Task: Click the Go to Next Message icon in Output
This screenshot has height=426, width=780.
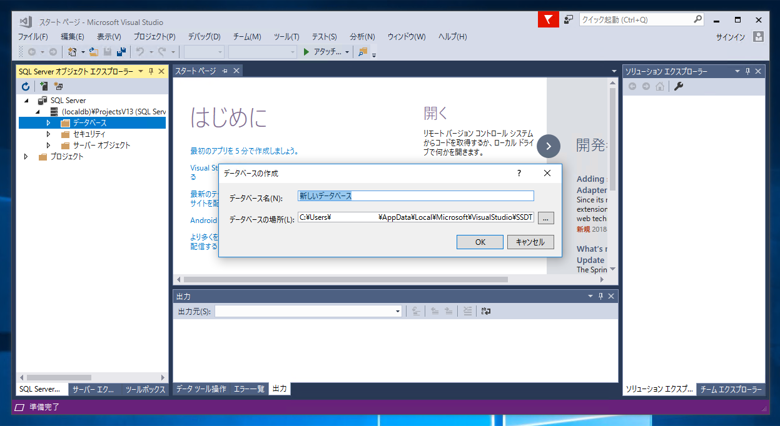Action: (448, 311)
